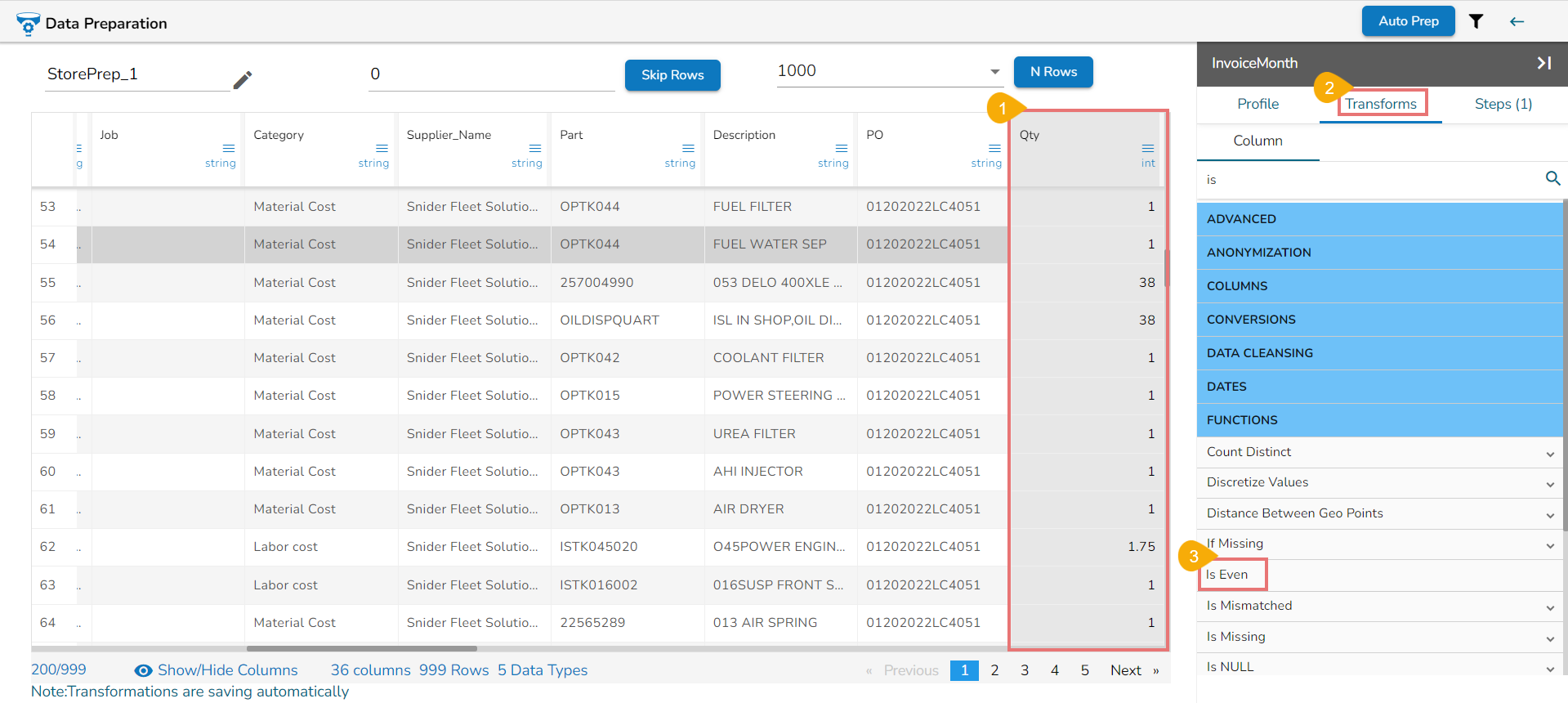Toggle Show/Hide Columns eye icon
Viewport: 1568px width, 703px height.
[x=143, y=670]
